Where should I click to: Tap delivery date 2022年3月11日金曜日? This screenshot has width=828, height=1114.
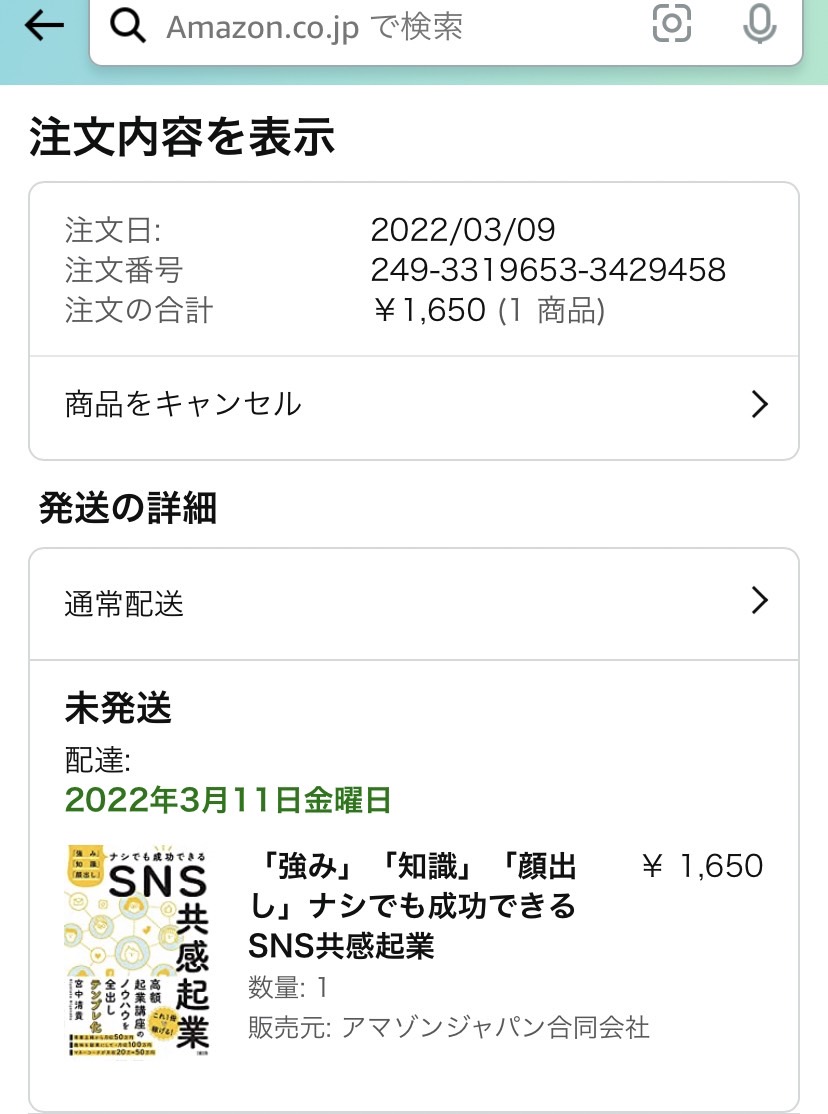pos(228,800)
